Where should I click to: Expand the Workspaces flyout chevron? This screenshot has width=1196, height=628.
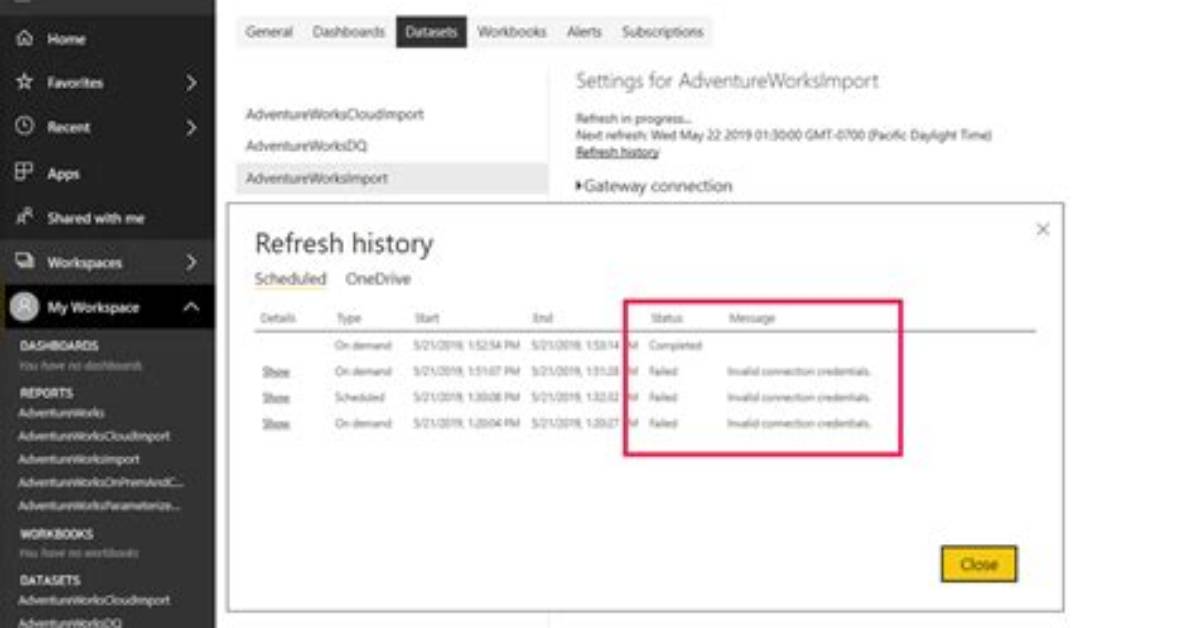tap(191, 262)
